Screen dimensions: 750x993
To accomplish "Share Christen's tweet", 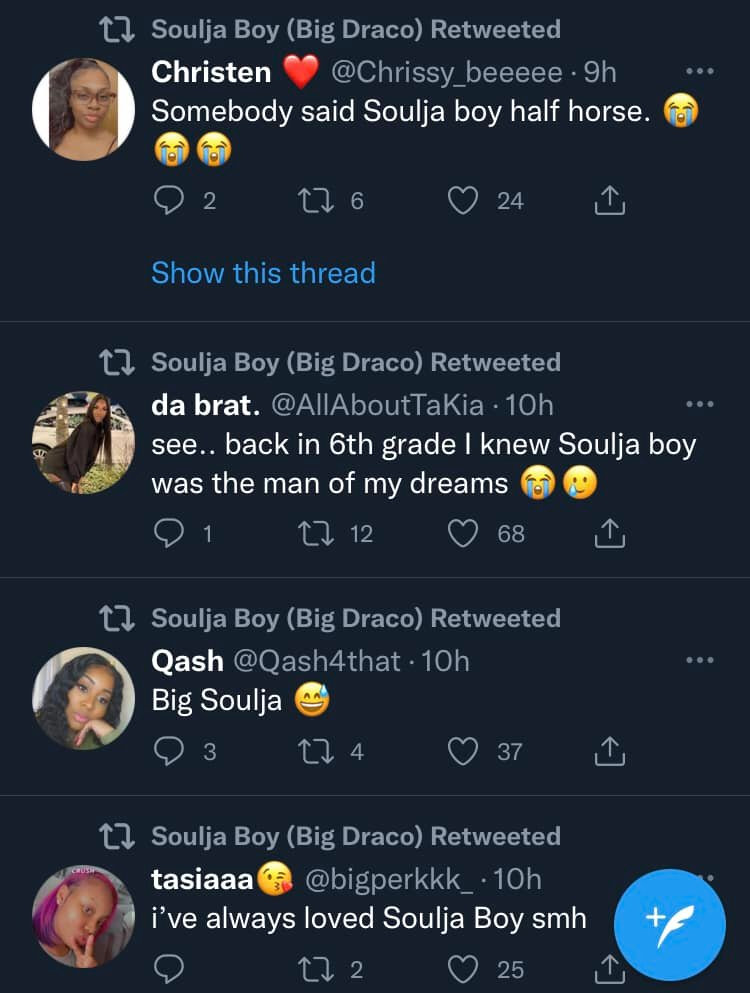I will click(x=609, y=202).
